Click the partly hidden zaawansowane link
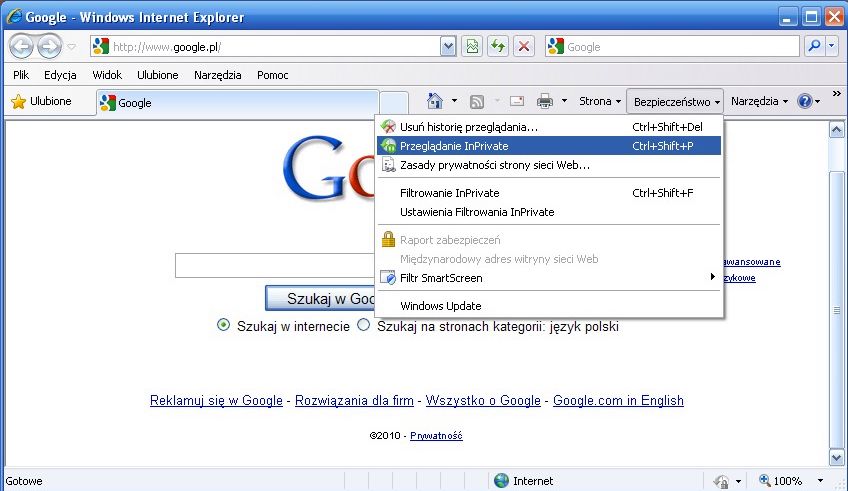This screenshot has height=491, width=848. click(x=752, y=262)
